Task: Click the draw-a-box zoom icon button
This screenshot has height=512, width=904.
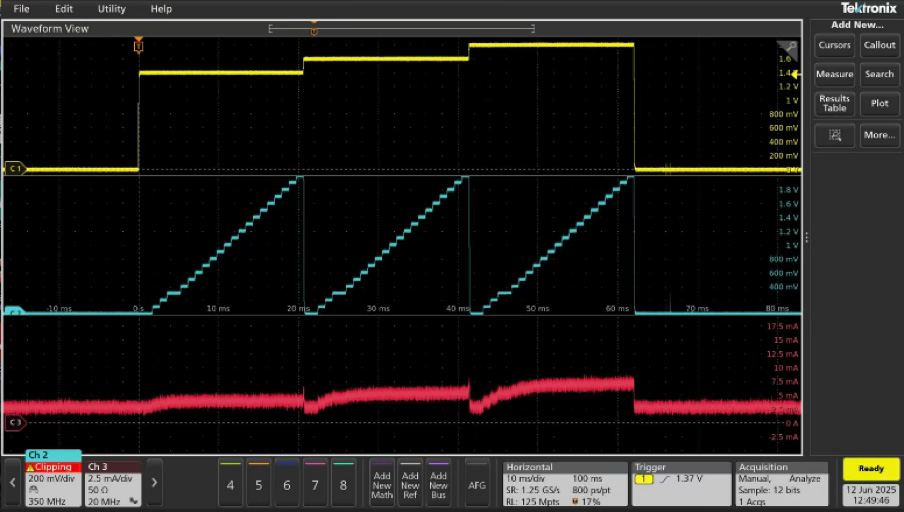Action: 834,135
